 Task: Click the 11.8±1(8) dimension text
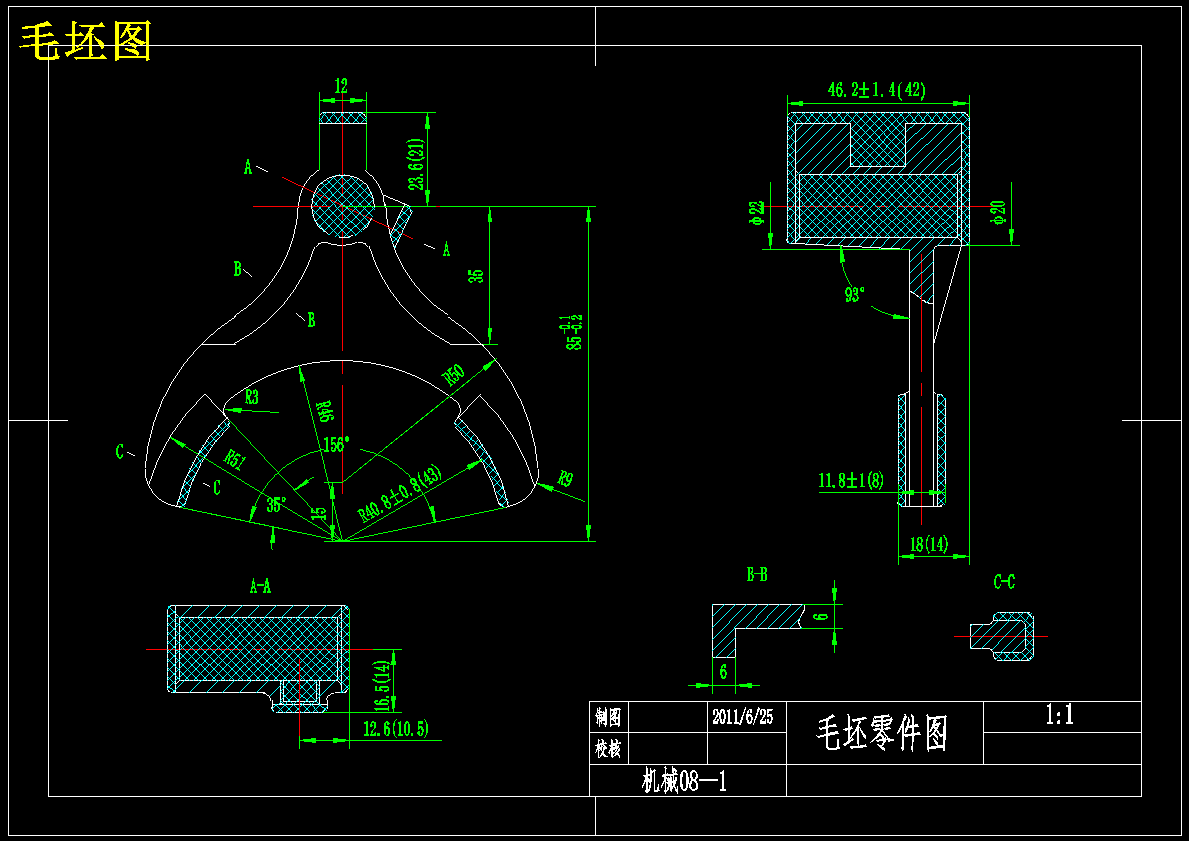[x=851, y=480]
